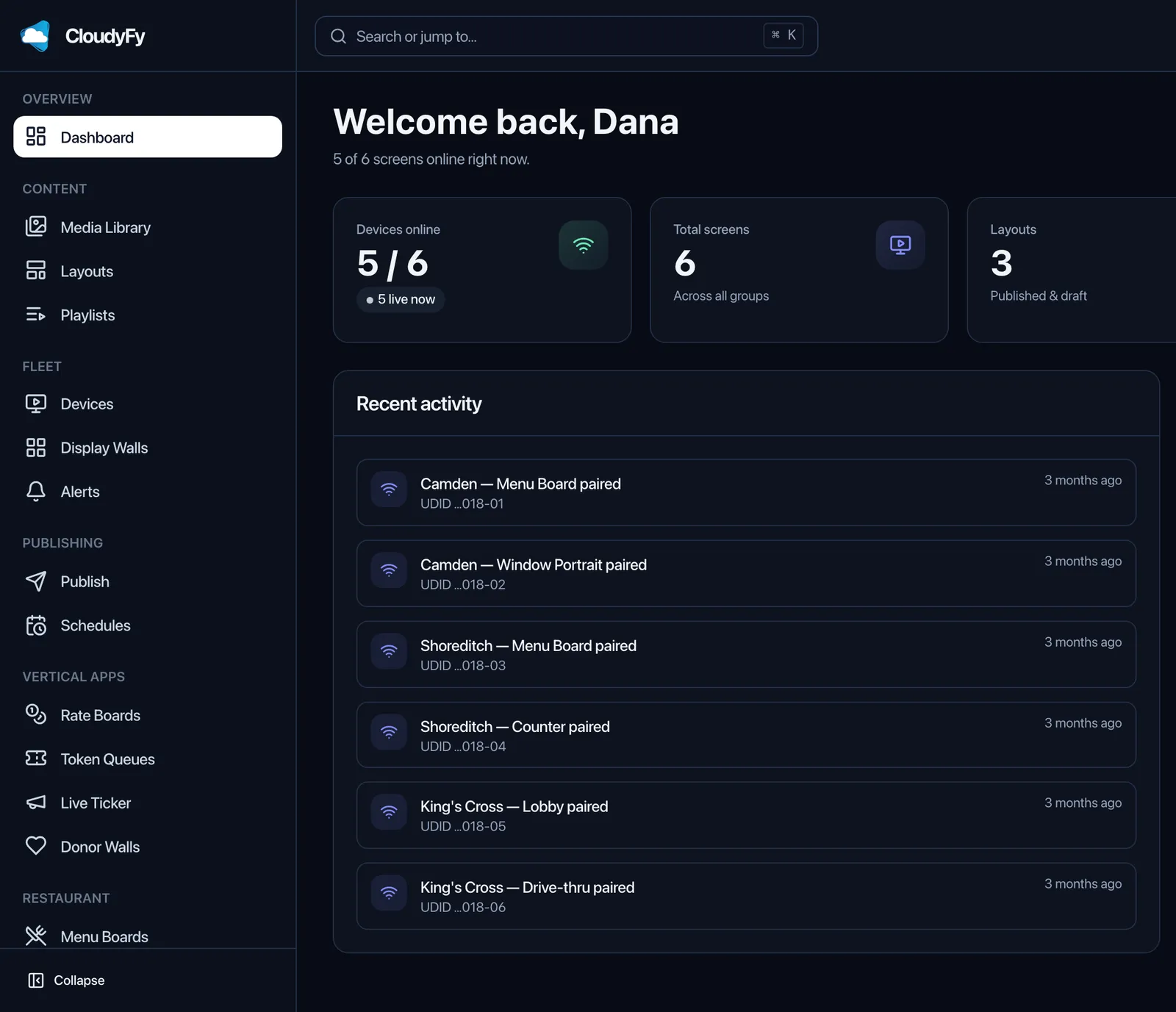Viewport: 1176px width, 1012px height.
Task: Click the Playlists list-play icon
Action: 36,315
